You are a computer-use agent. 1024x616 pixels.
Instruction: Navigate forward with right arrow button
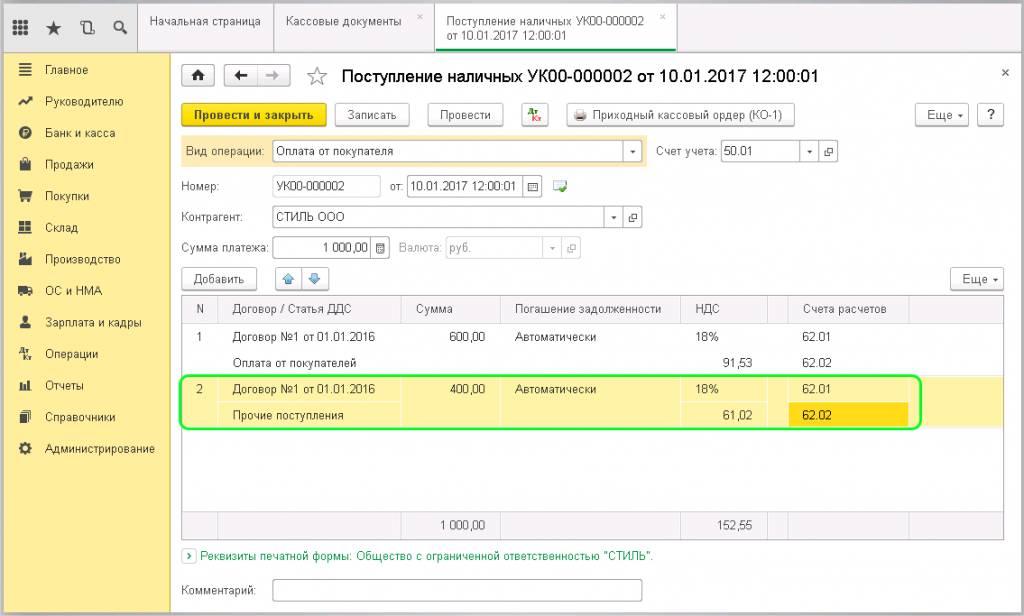[273, 76]
